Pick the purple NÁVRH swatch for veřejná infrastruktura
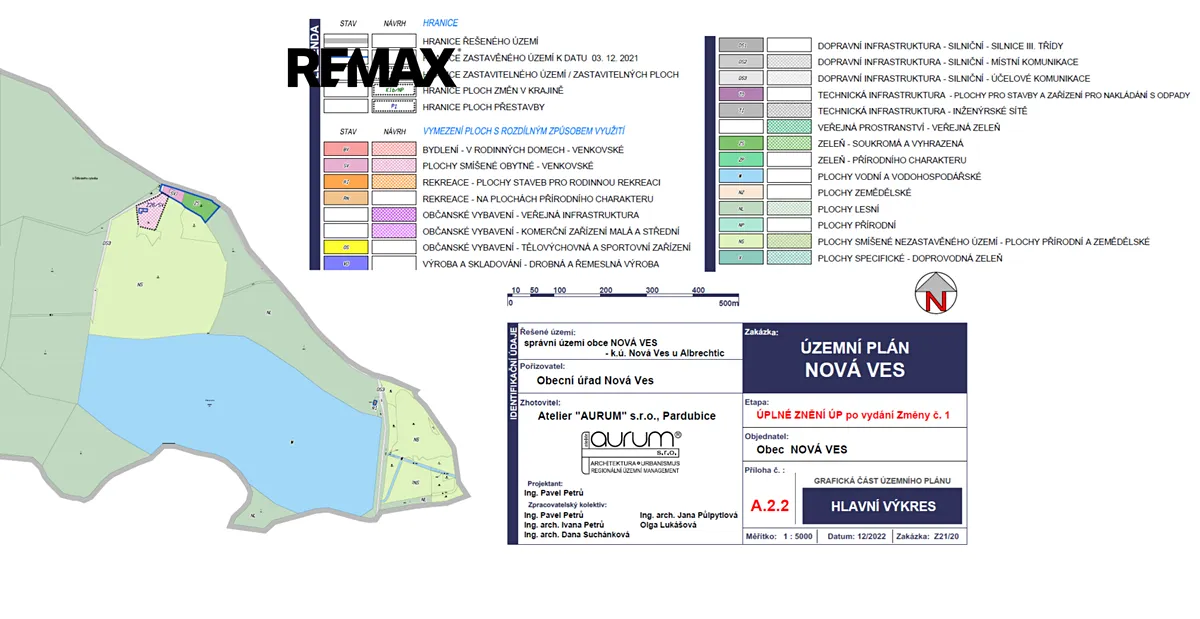The image size is (1200, 619). [x=394, y=214]
